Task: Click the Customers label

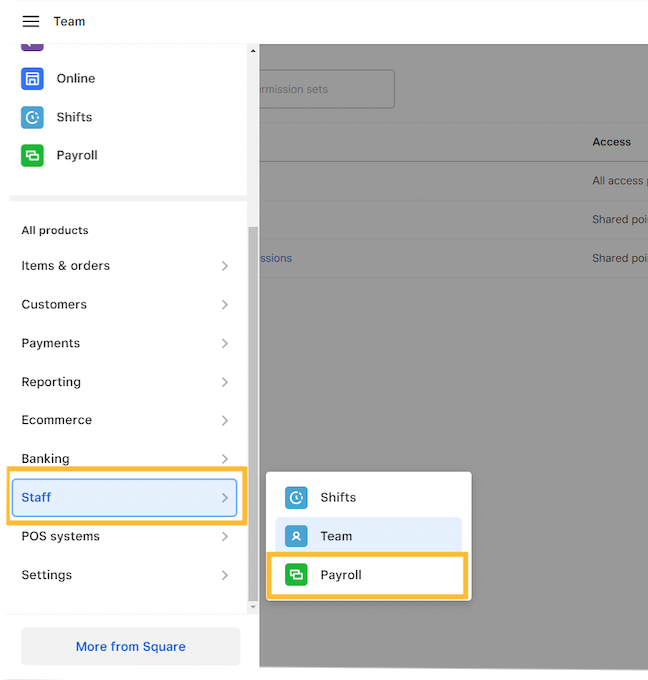Action: point(54,304)
